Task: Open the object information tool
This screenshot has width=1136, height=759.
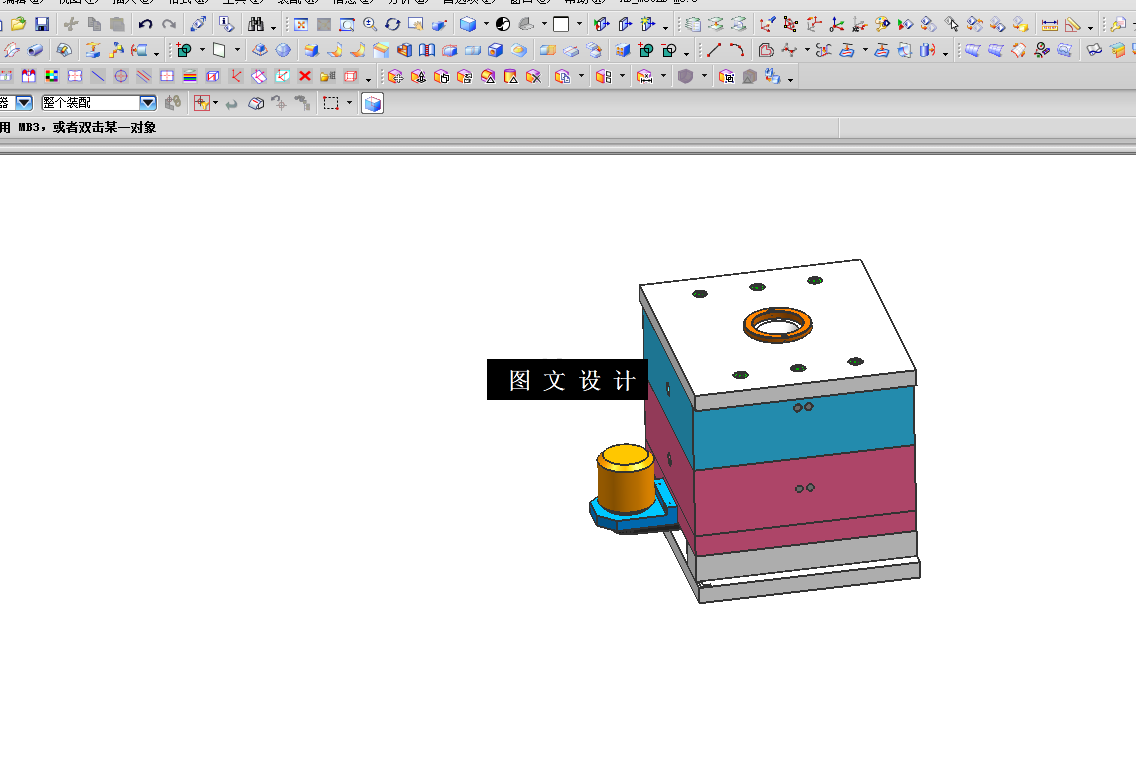Action: pyautogui.click(x=227, y=25)
